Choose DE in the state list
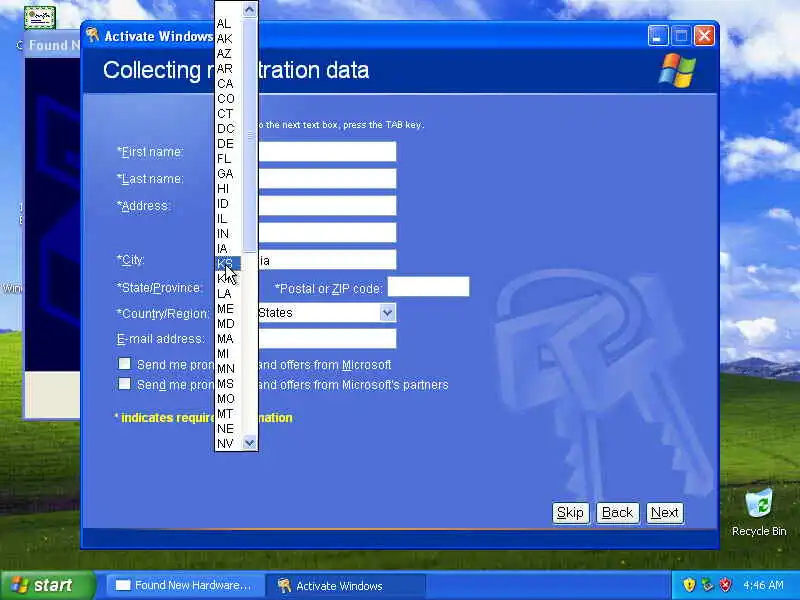 228,143
